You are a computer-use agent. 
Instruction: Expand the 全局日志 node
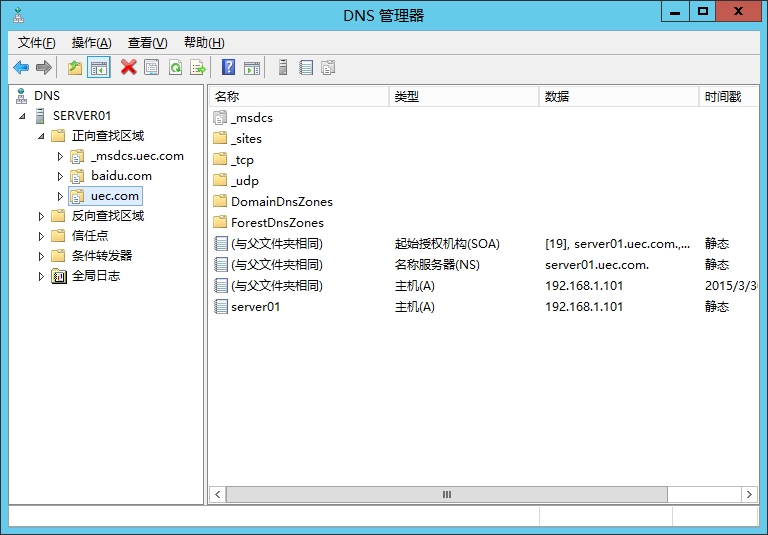click(41, 276)
